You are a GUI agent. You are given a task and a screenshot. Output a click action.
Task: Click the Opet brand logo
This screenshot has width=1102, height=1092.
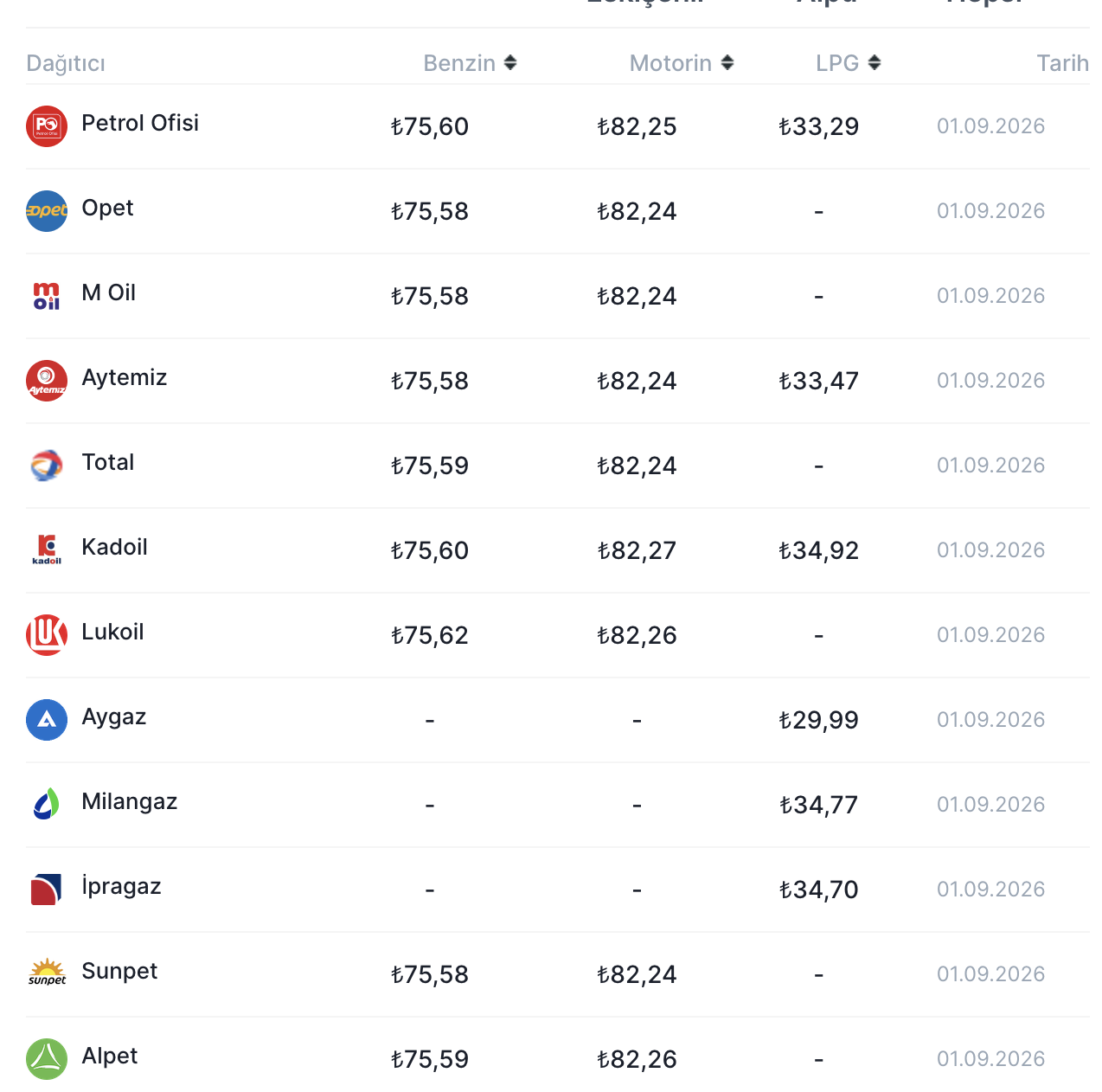pos(47,211)
